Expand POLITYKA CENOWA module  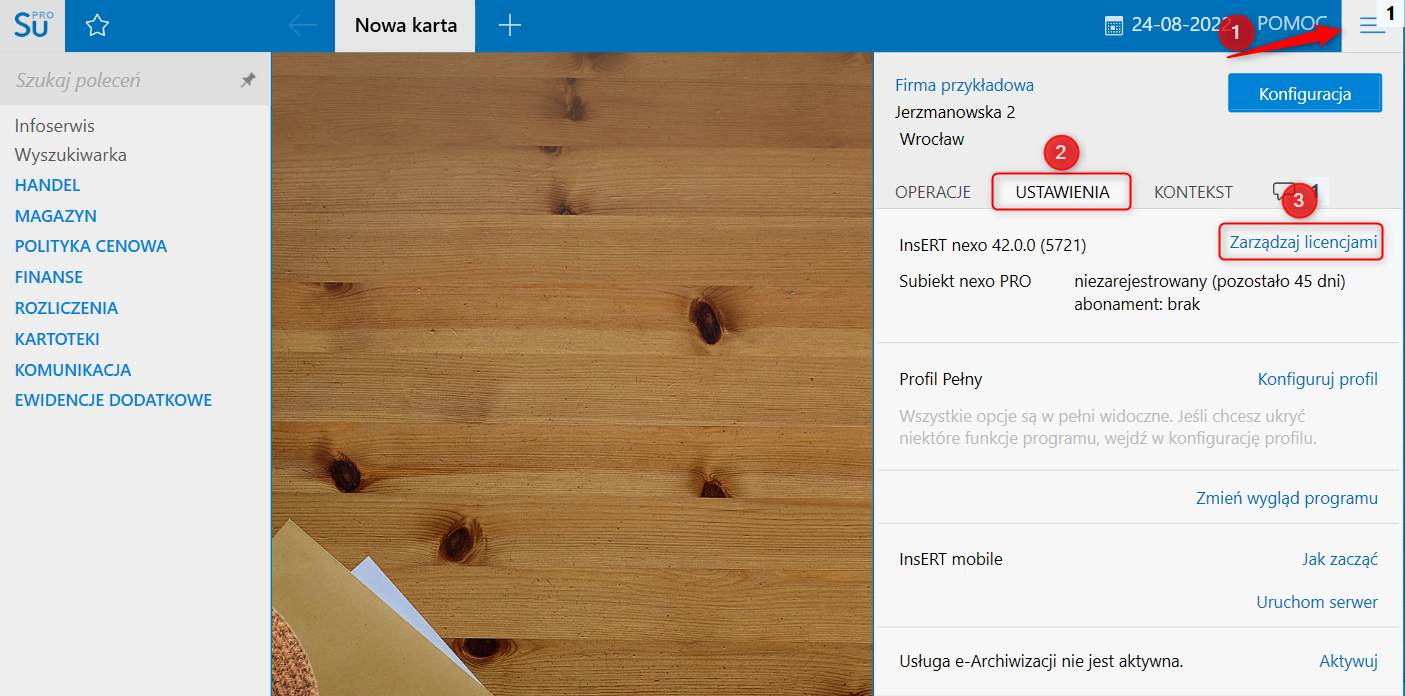click(x=91, y=246)
